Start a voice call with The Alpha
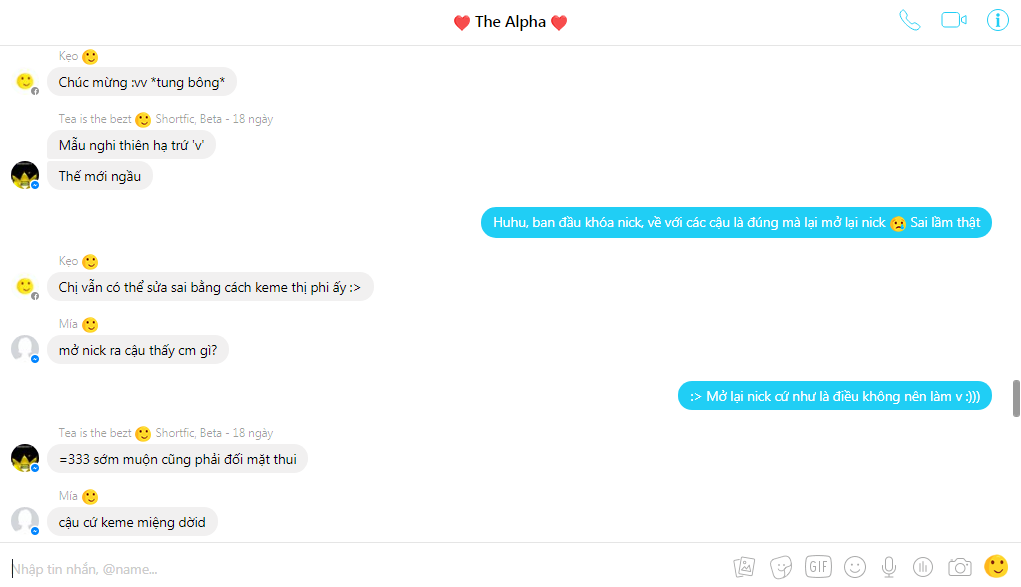The height and width of the screenshot is (587, 1021). coord(910,20)
